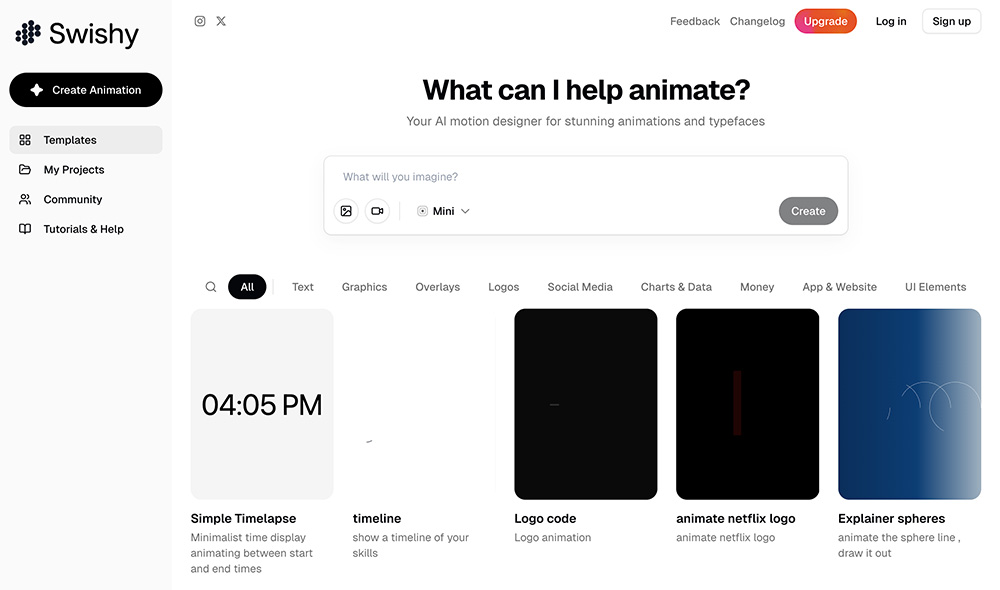Image resolution: width=1000 pixels, height=590 pixels.
Task: Open My Projects folder icon
Action: point(25,170)
